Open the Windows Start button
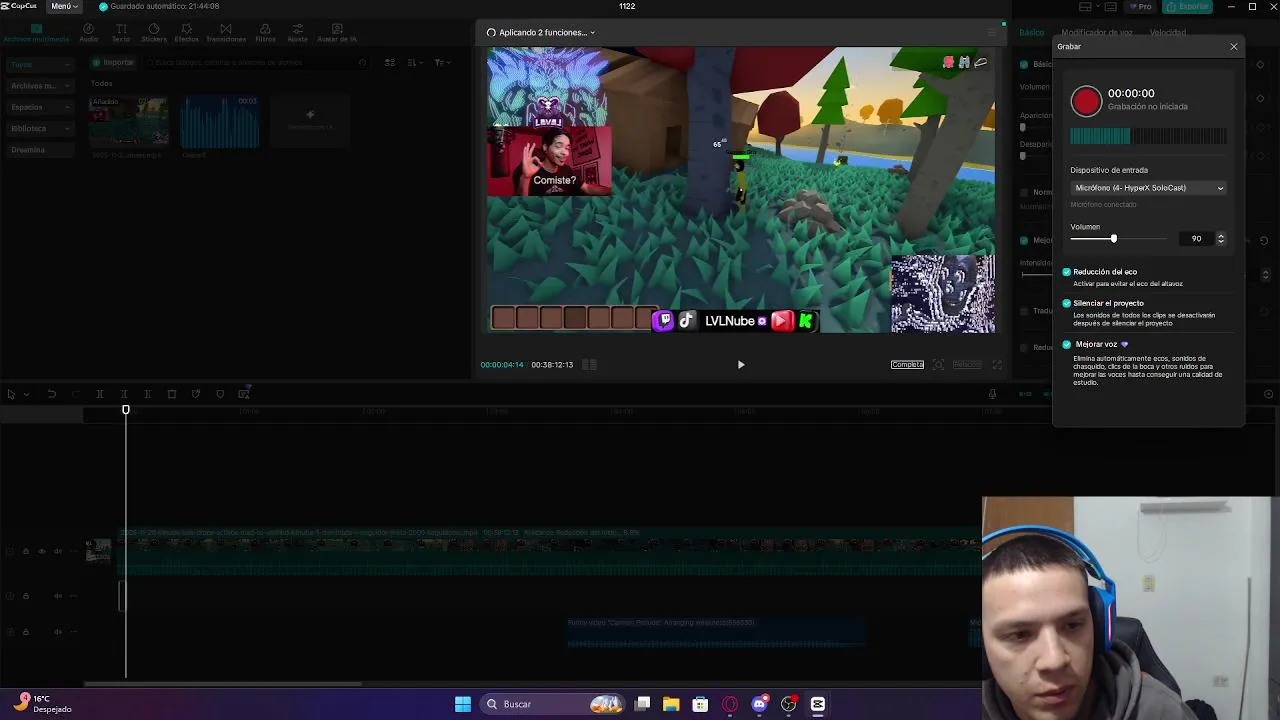Viewport: 1280px width, 720px height. tap(463, 704)
